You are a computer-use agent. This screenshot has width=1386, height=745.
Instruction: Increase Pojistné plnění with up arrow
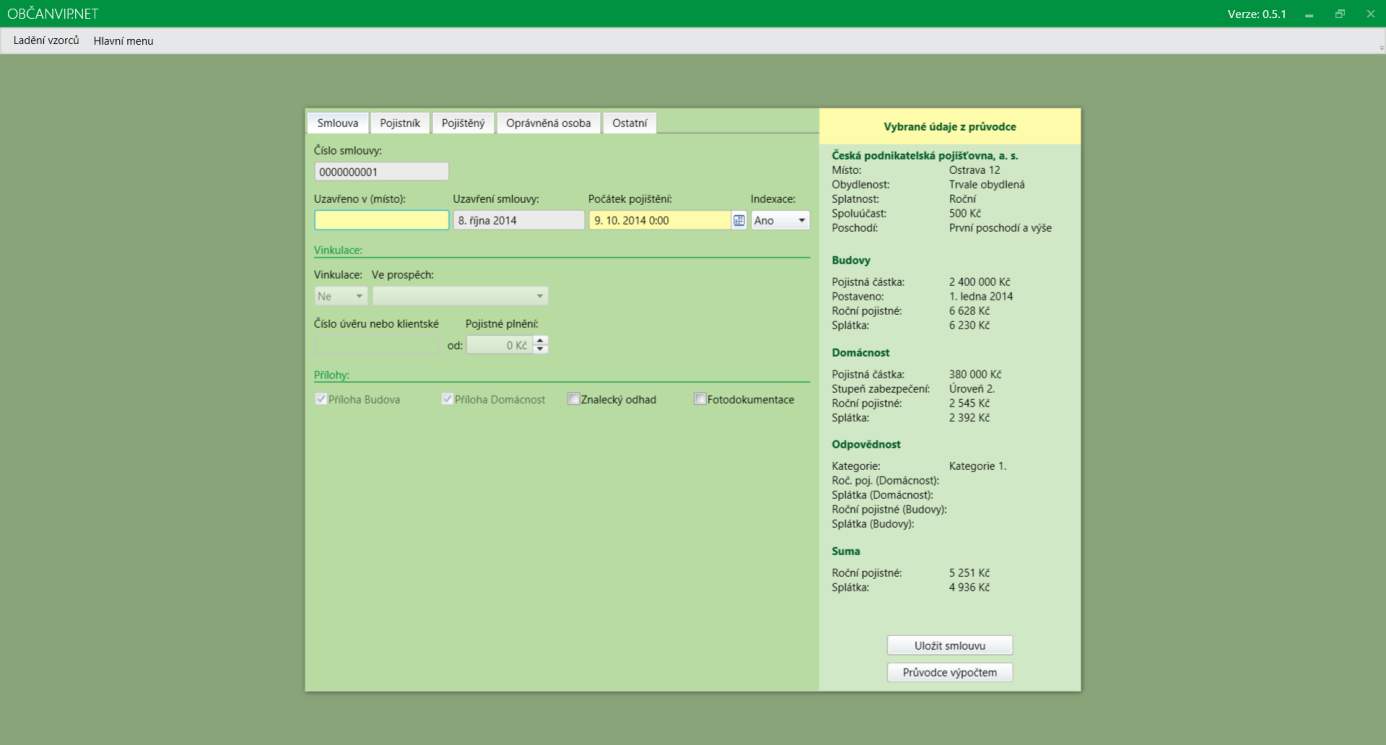[541, 340]
